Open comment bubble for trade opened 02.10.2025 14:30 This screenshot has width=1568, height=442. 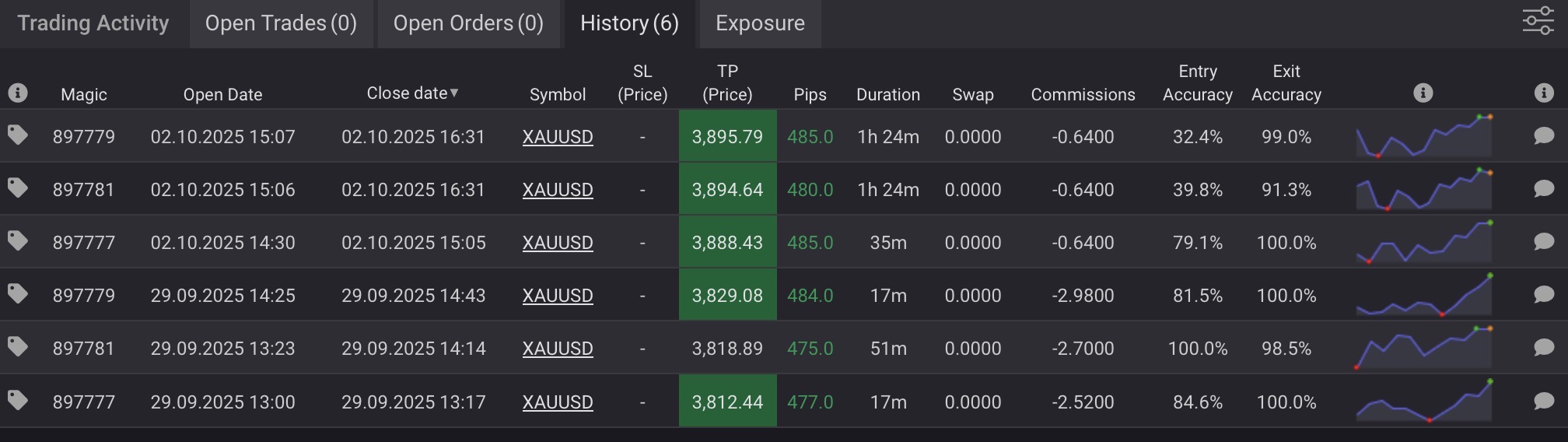(1544, 242)
